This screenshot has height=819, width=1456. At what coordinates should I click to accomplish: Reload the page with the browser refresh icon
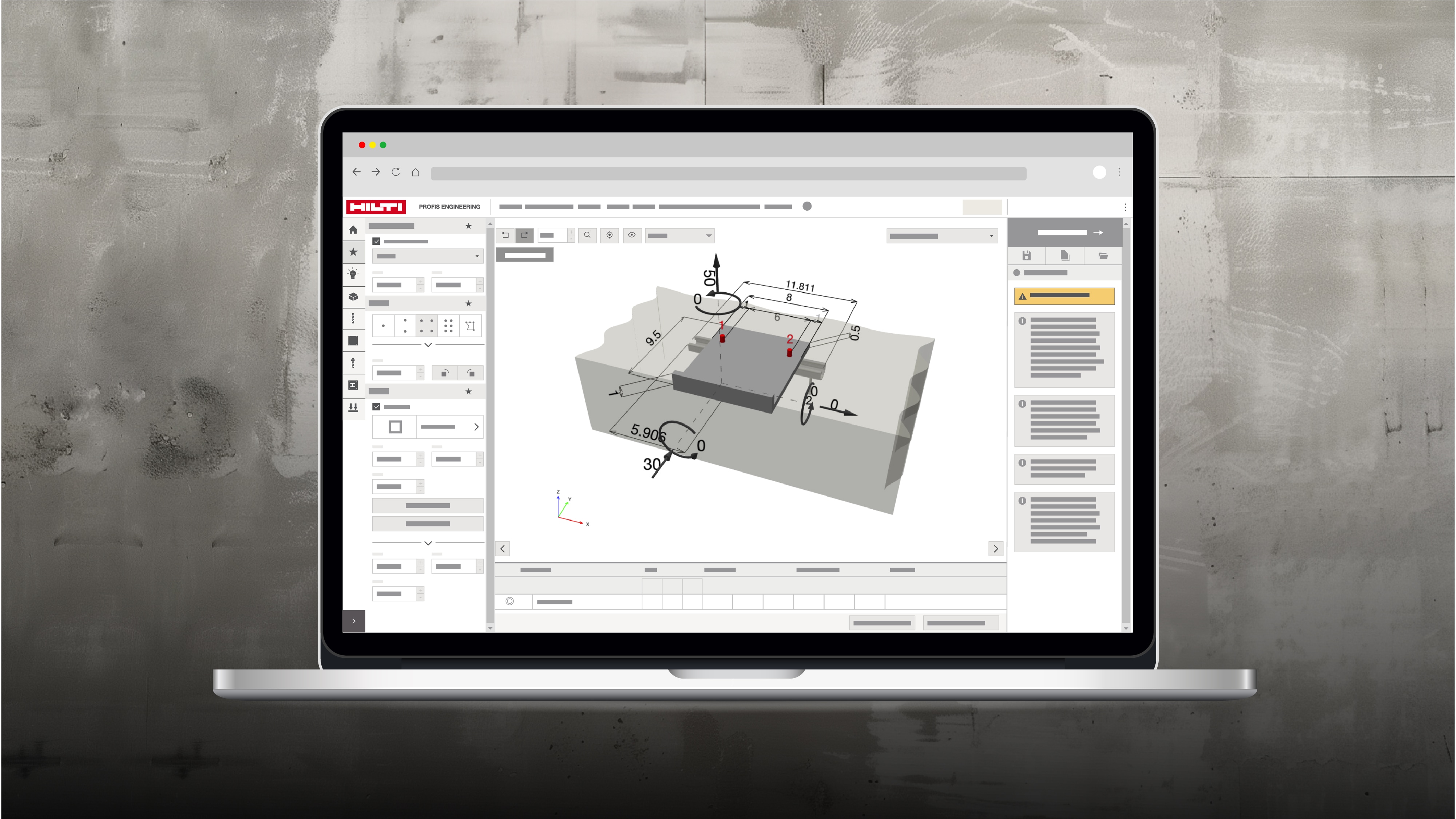click(396, 172)
